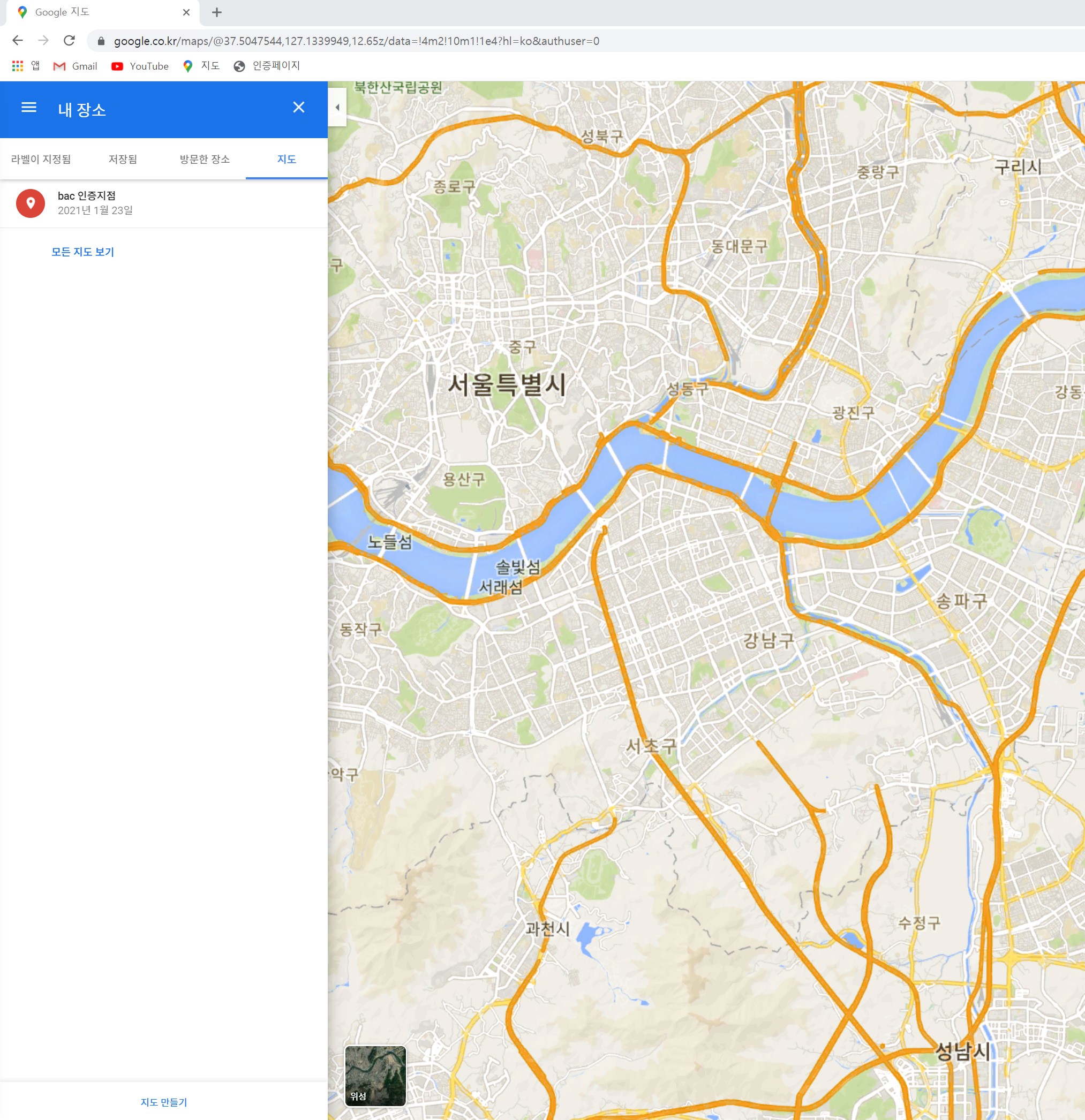1085x1120 pixels.
Task: Close the My Places side panel
Action: coord(298,108)
